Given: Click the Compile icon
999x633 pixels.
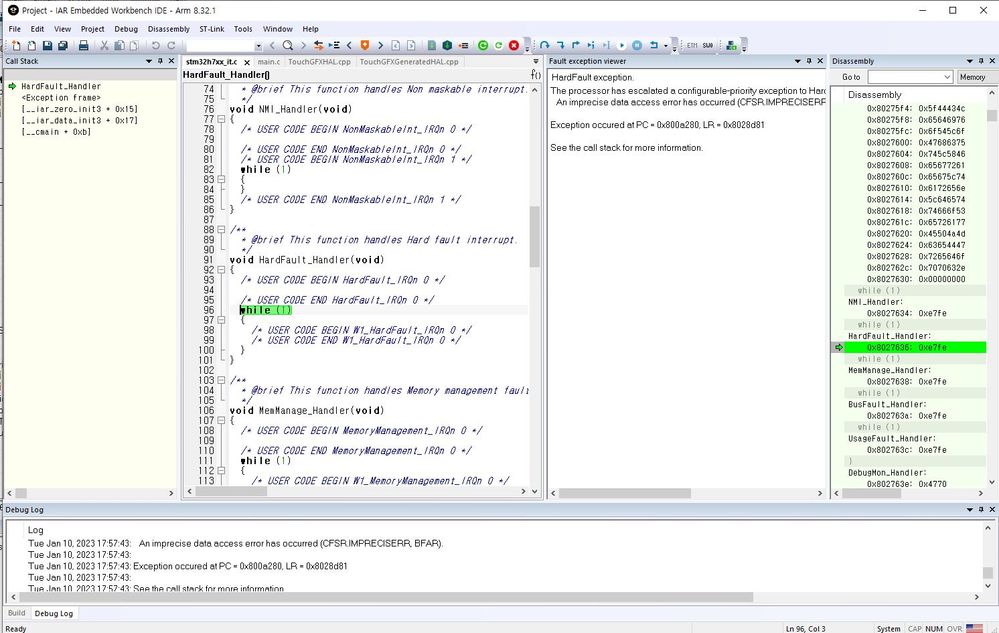Looking at the screenshot, I should coord(431,45).
